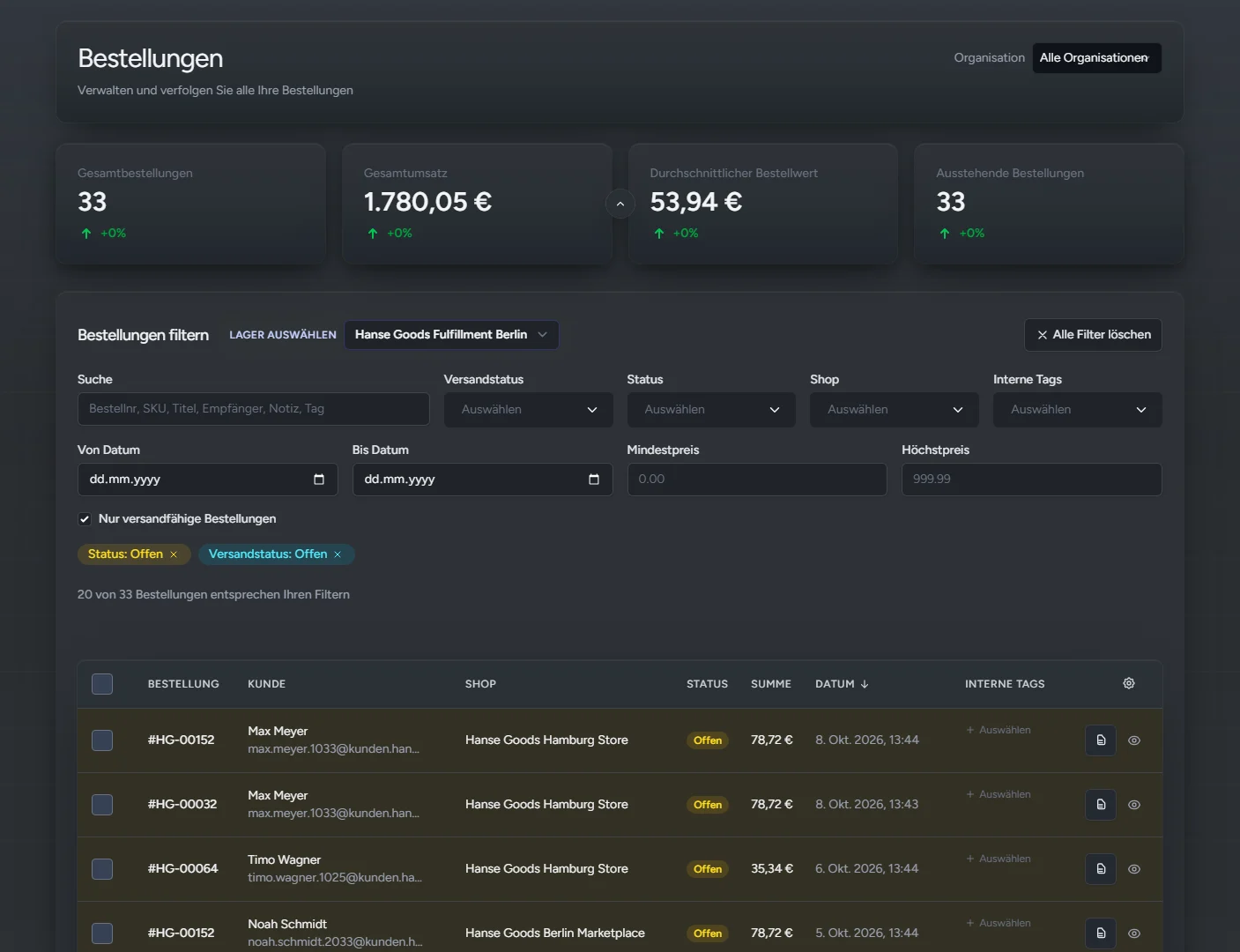Focus the order search field

coord(254,409)
